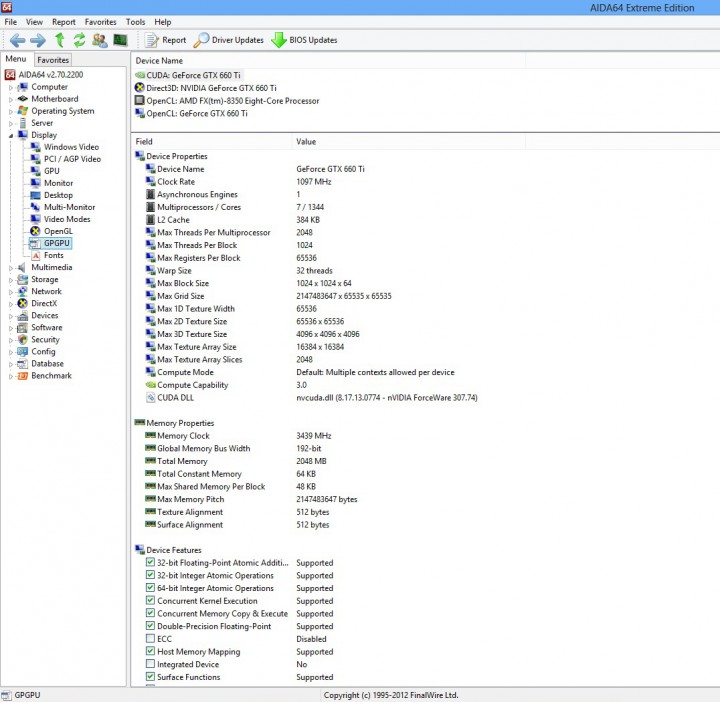Open the File menu
This screenshot has width=720, height=702.
point(11,22)
